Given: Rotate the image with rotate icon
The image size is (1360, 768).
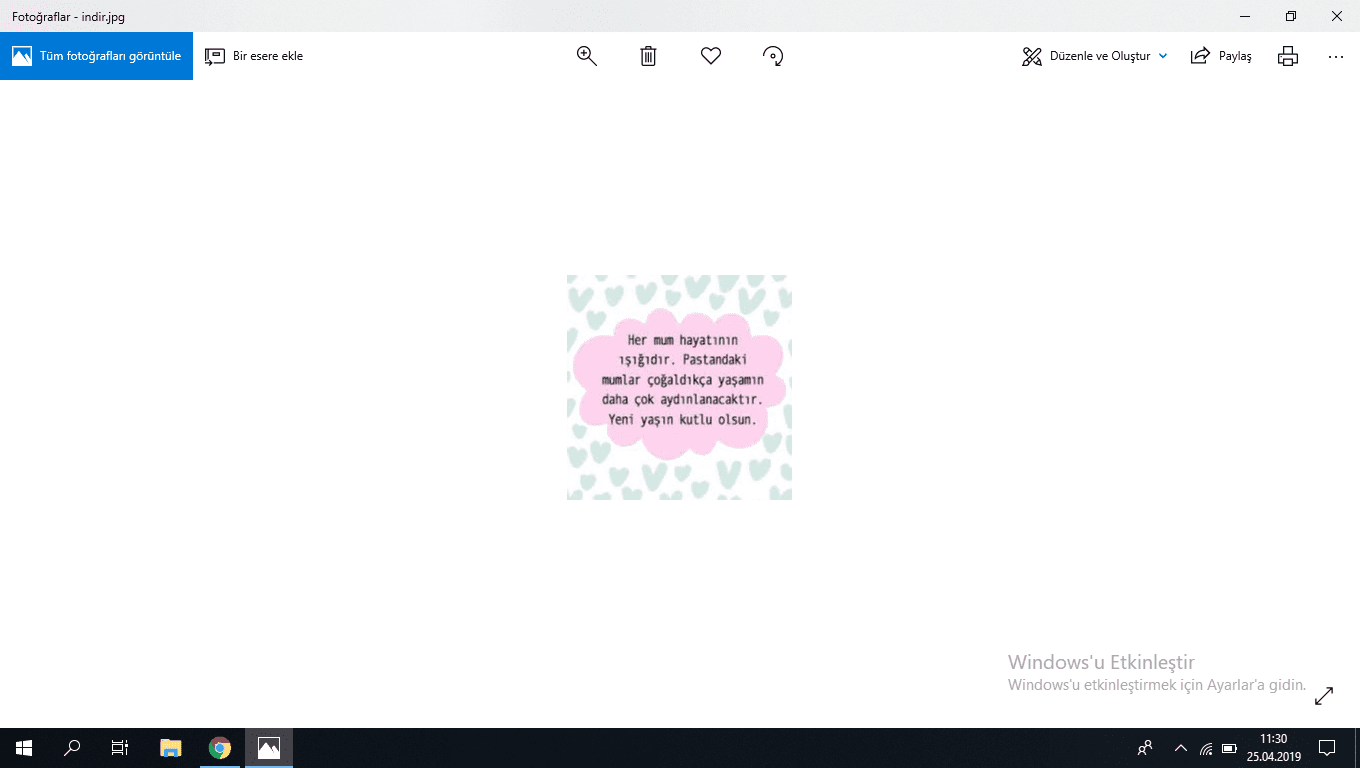Looking at the screenshot, I should pyautogui.click(x=773, y=56).
